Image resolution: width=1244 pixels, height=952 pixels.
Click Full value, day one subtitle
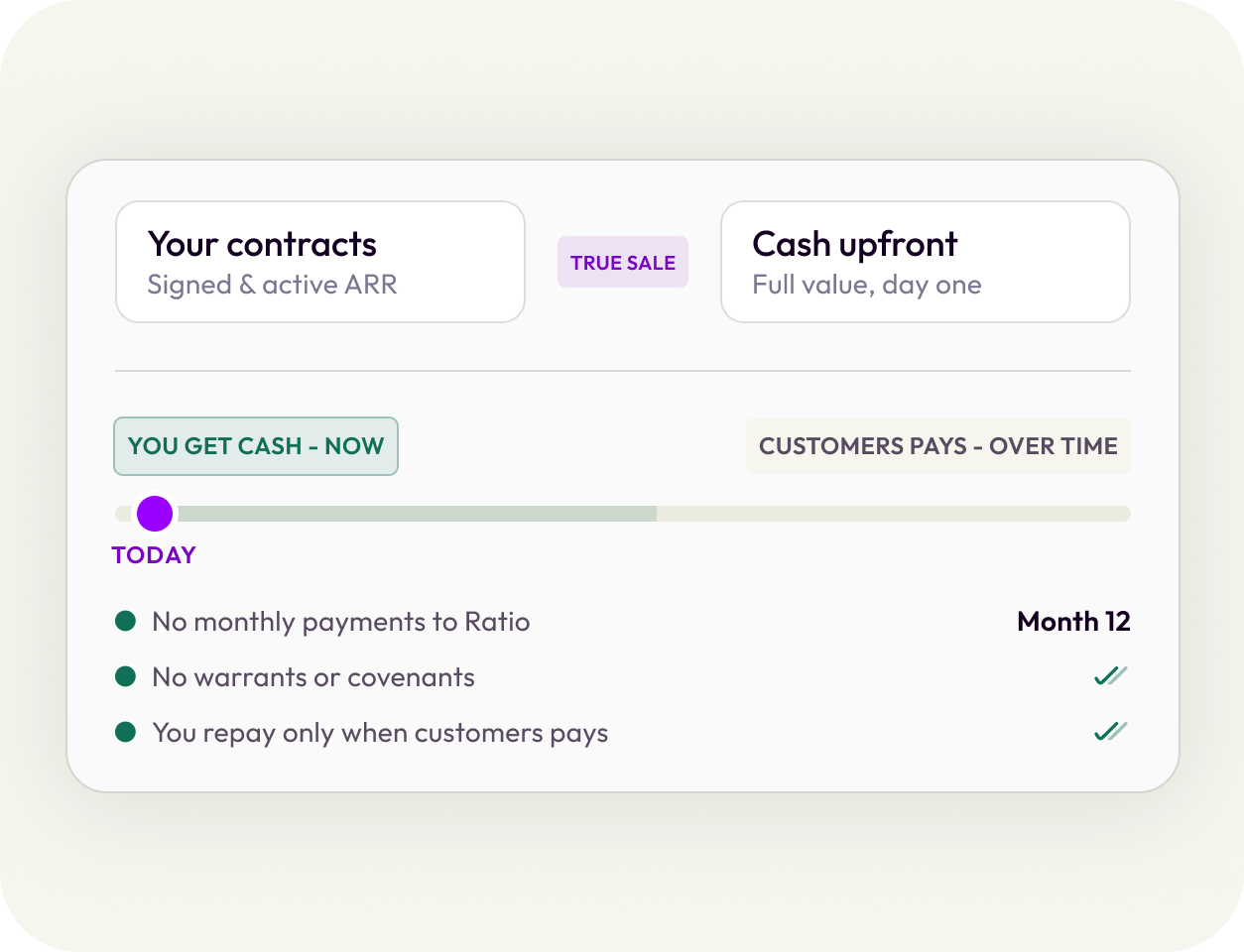click(867, 286)
